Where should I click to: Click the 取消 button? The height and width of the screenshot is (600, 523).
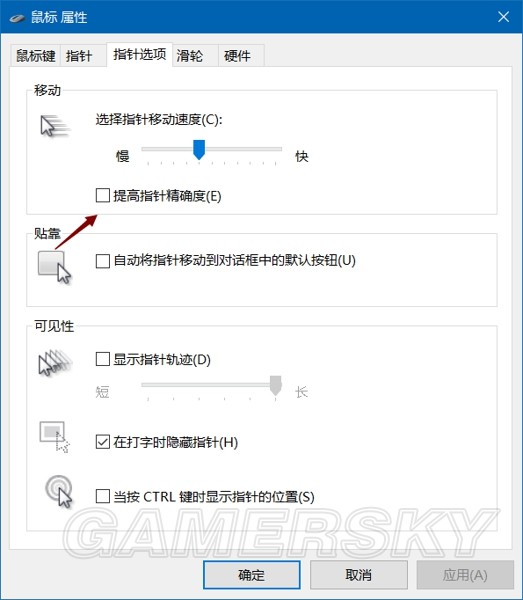tap(358, 575)
